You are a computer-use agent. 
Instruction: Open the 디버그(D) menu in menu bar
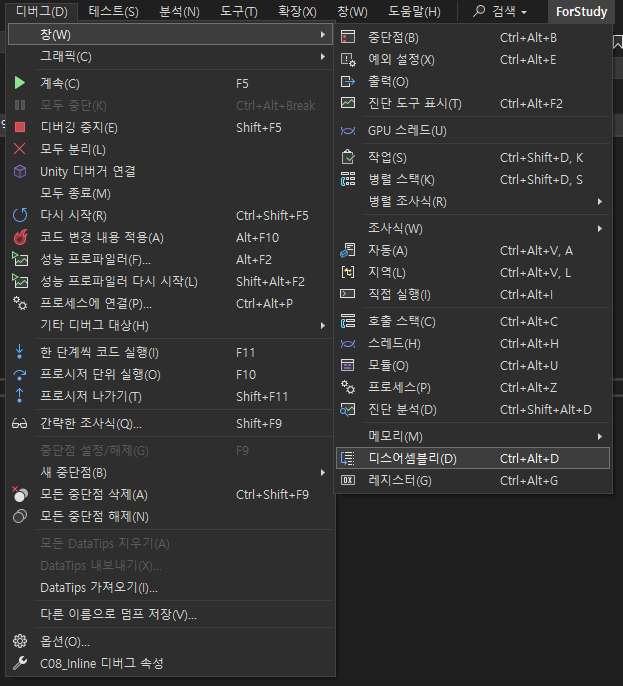pyautogui.click(x=42, y=11)
